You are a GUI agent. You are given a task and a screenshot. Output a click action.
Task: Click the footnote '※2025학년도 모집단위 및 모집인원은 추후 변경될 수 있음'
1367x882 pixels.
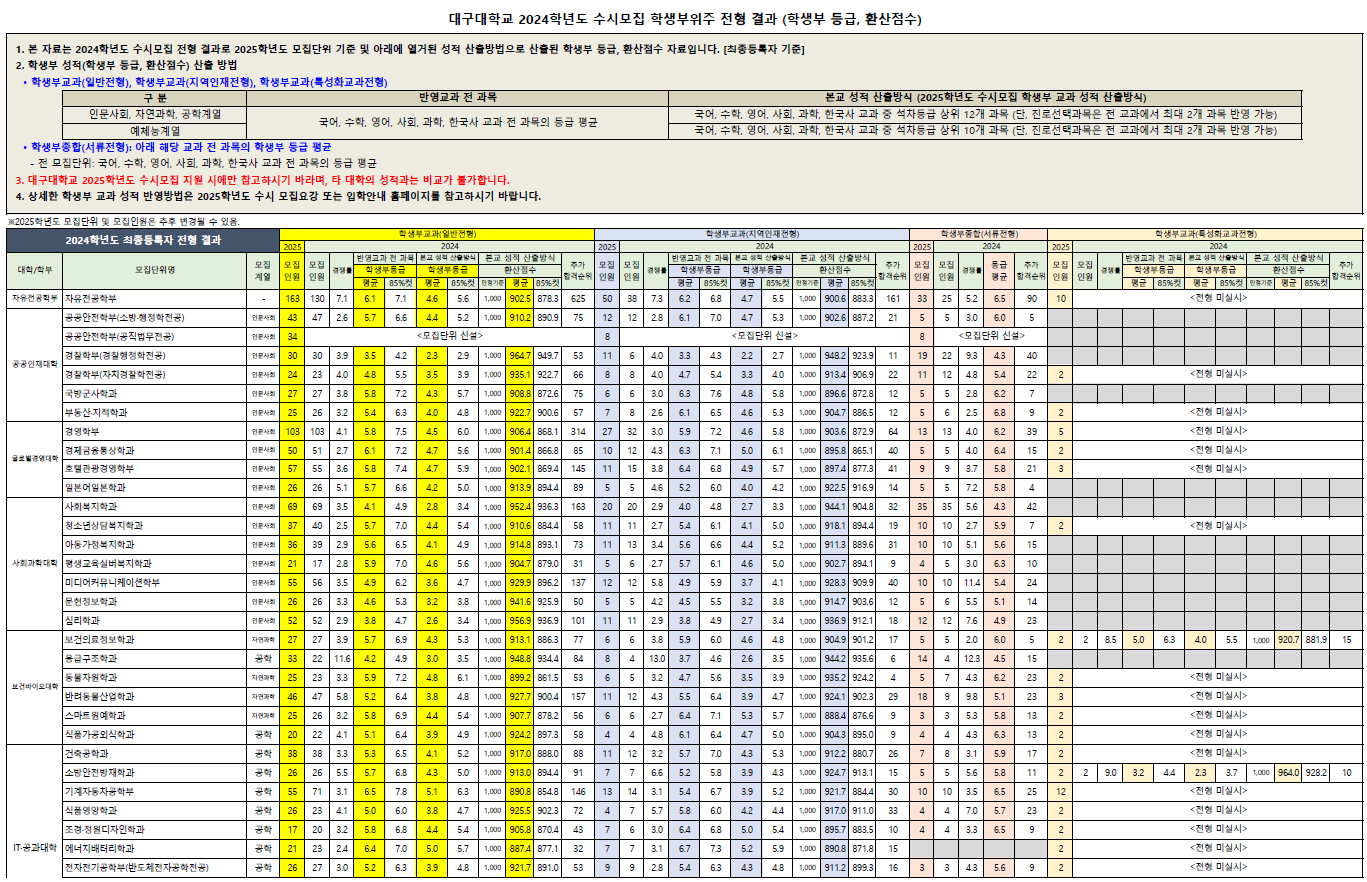(124, 221)
